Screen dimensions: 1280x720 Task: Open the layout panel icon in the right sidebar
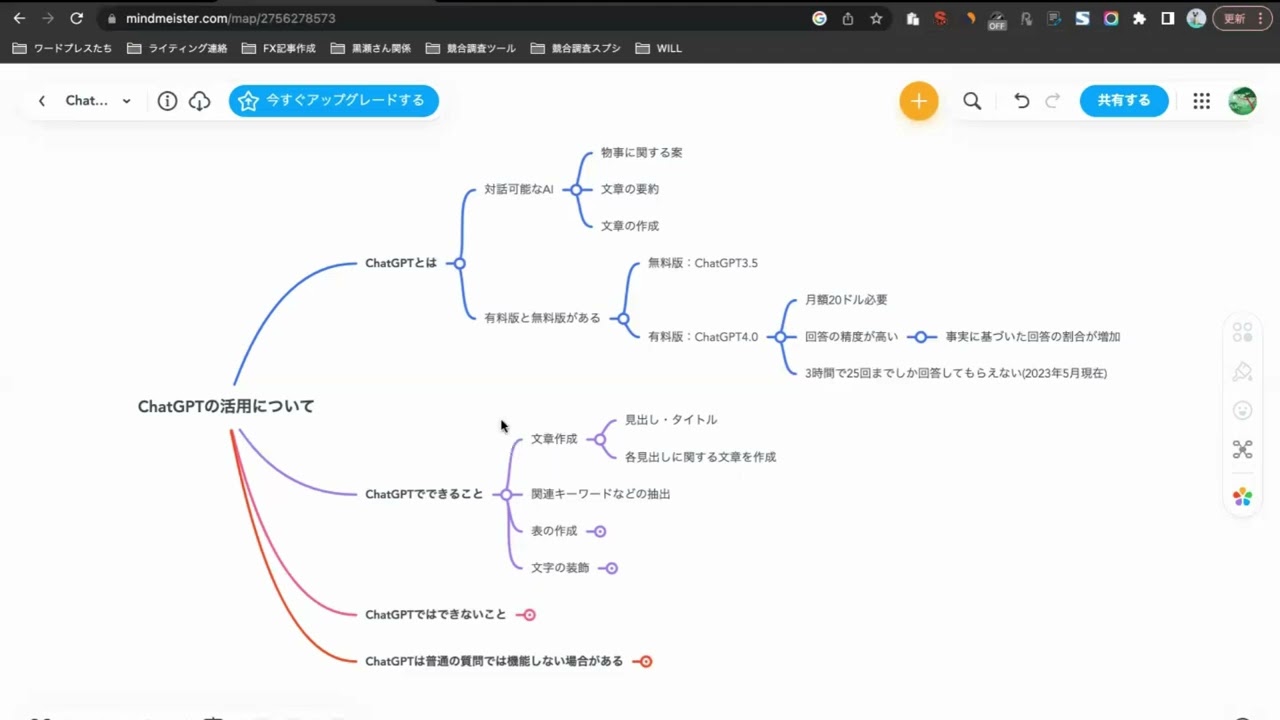1242,332
